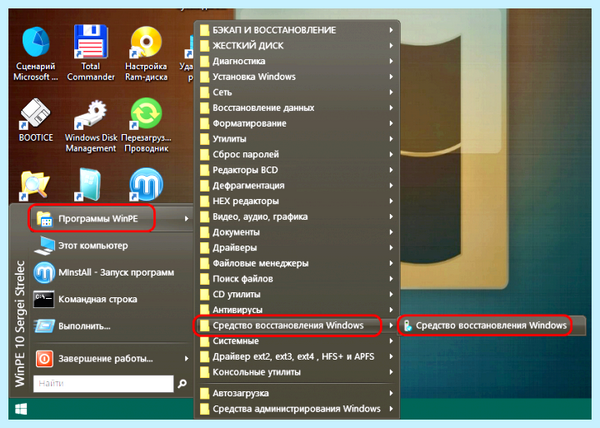Open the CD утилиты menu folder

(297, 294)
